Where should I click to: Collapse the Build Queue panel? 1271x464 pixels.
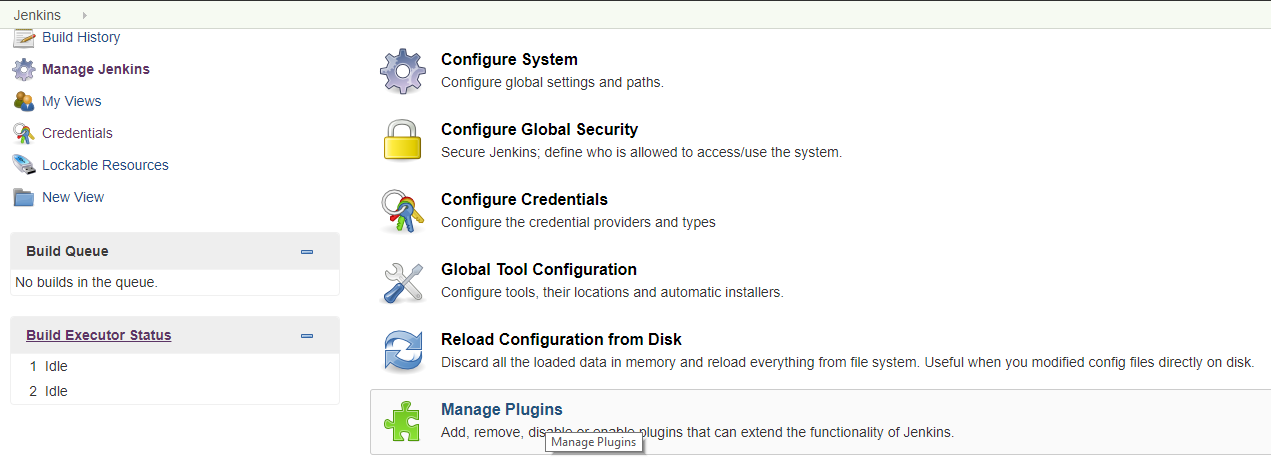tap(307, 252)
